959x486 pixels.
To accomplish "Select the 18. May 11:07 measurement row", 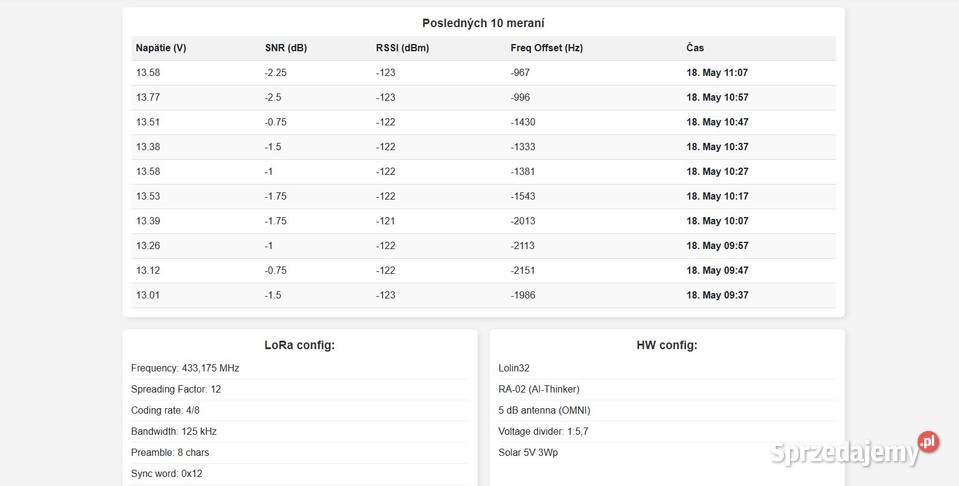I will pyautogui.click(x=483, y=73).
